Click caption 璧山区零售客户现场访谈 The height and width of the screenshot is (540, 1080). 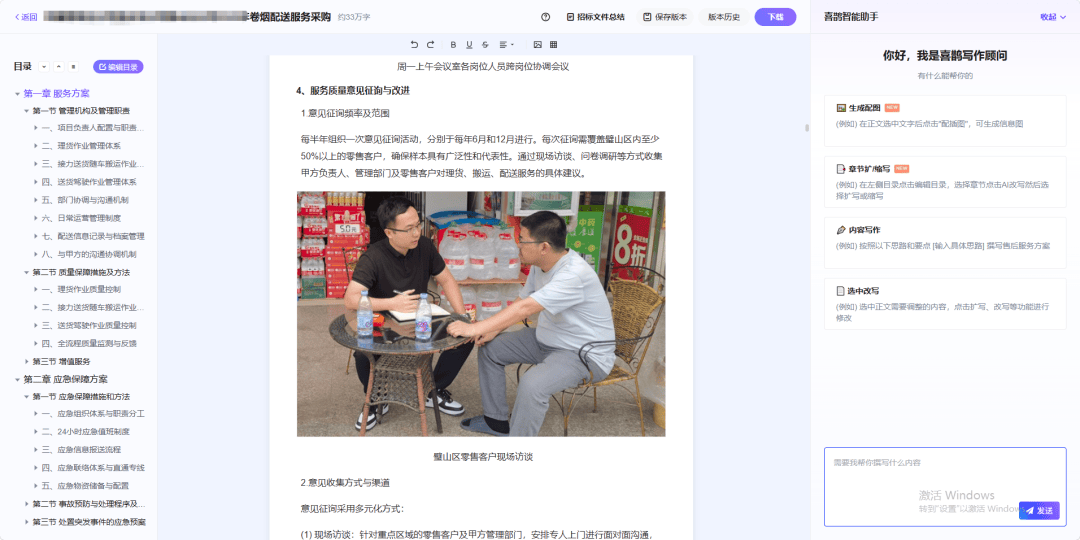click(x=483, y=457)
